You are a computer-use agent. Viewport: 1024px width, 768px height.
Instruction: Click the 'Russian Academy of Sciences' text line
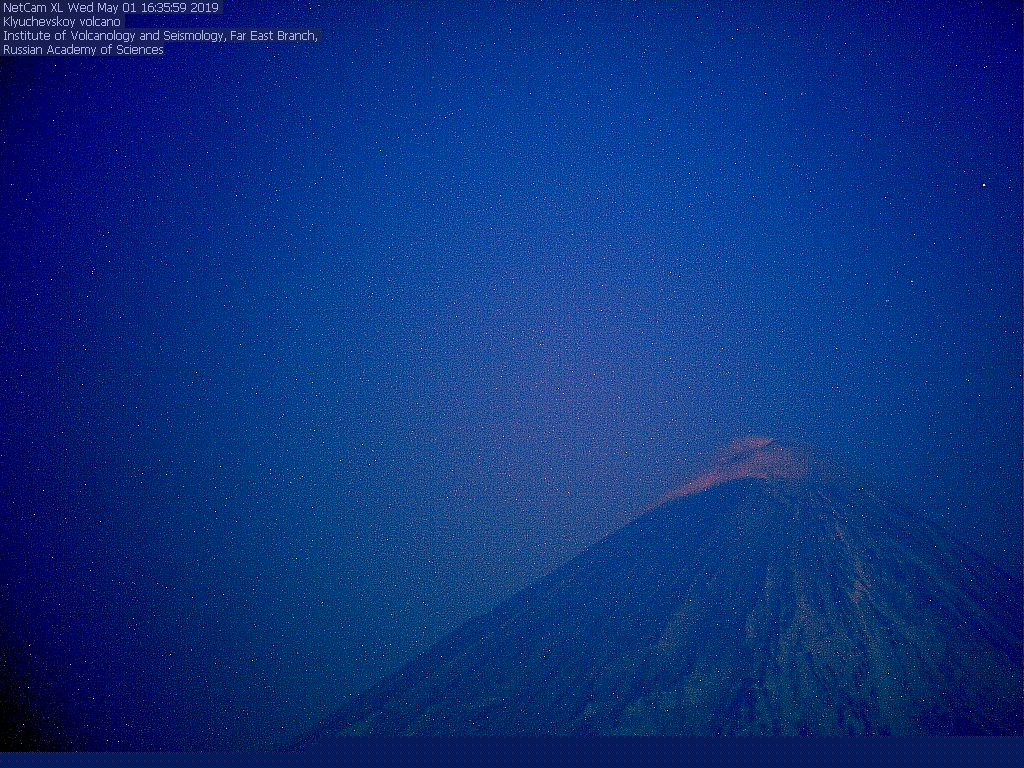pos(83,50)
